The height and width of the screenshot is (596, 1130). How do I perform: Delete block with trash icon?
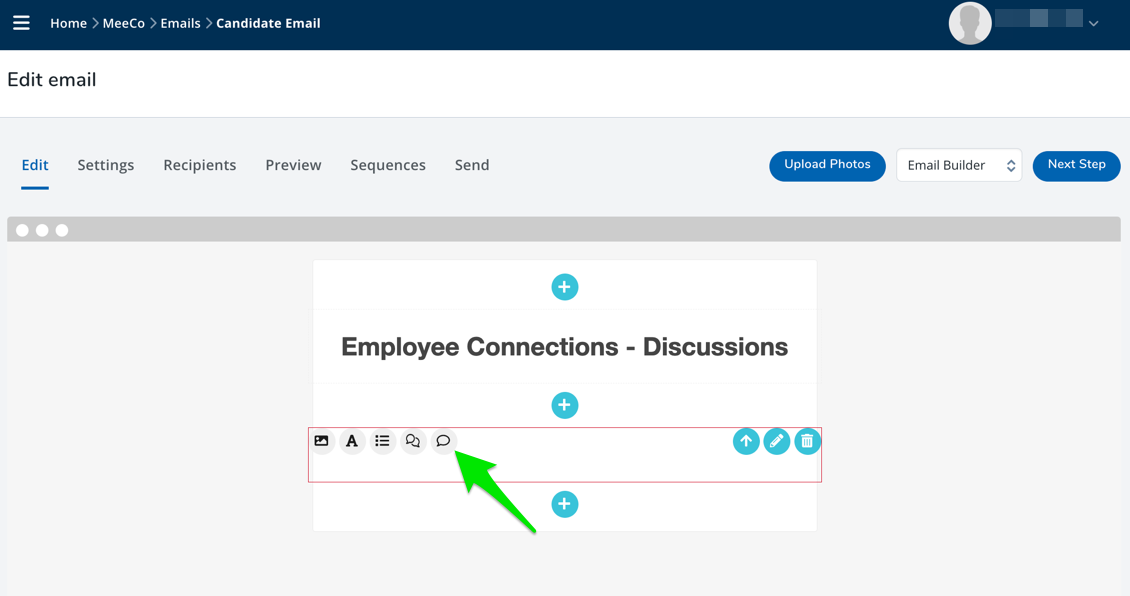click(x=807, y=441)
